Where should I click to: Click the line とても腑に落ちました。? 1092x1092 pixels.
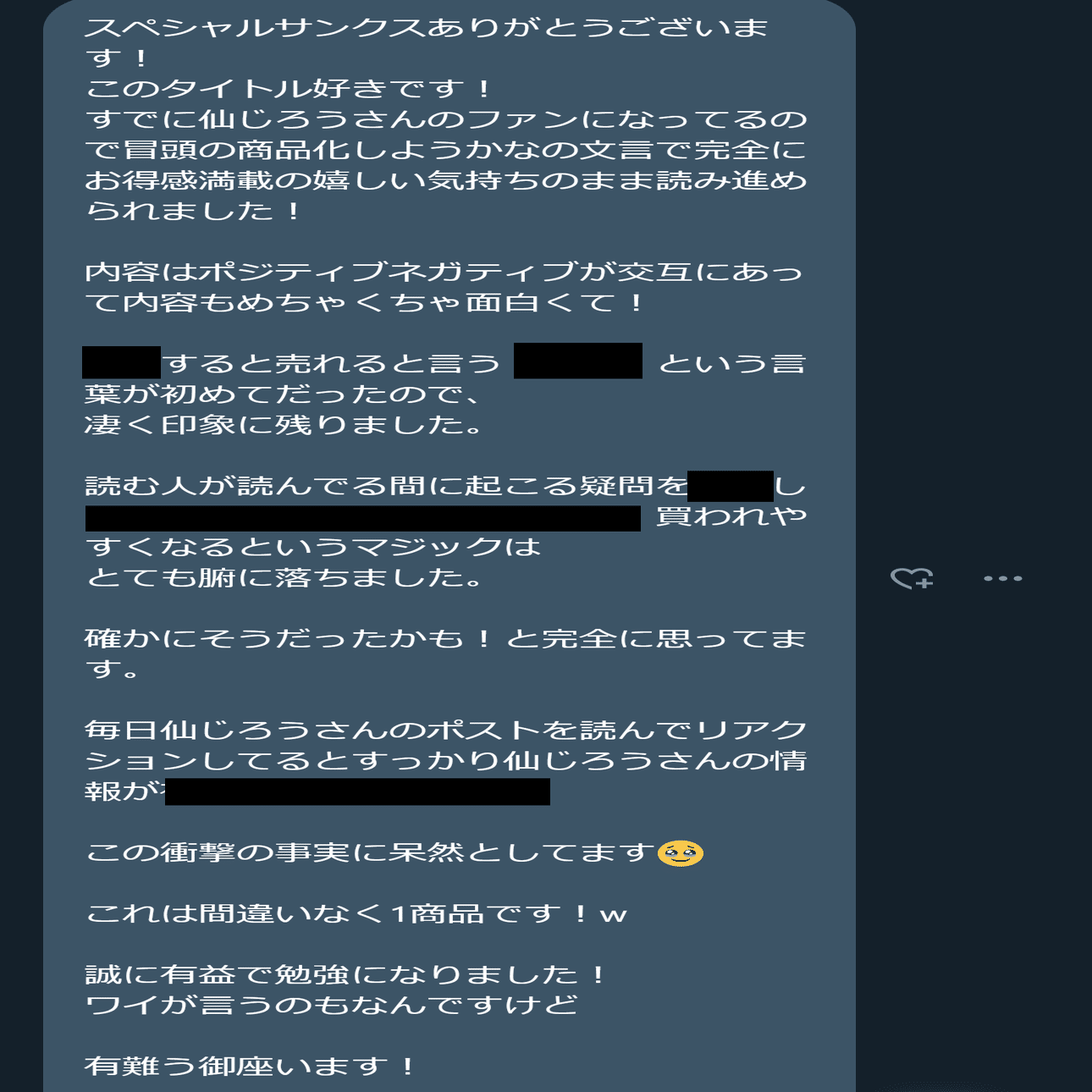(x=285, y=576)
